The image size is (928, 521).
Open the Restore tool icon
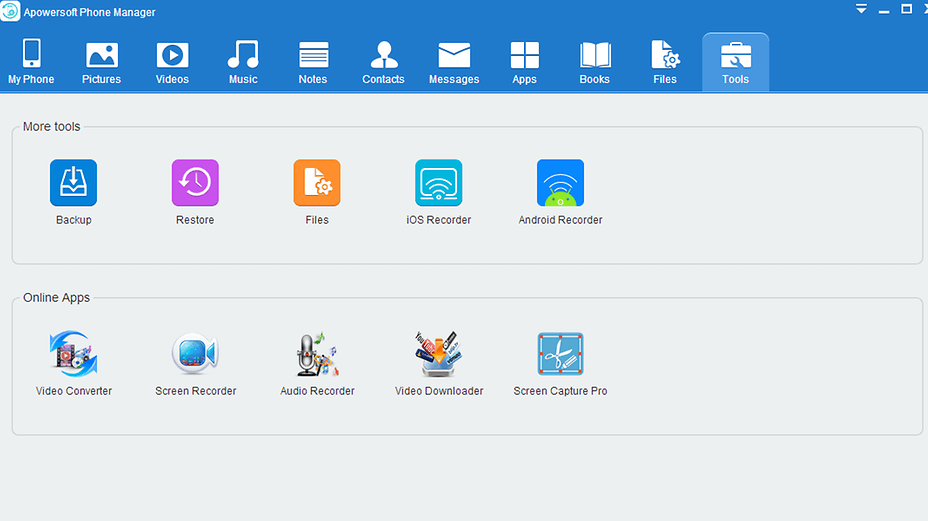pos(195,182)
